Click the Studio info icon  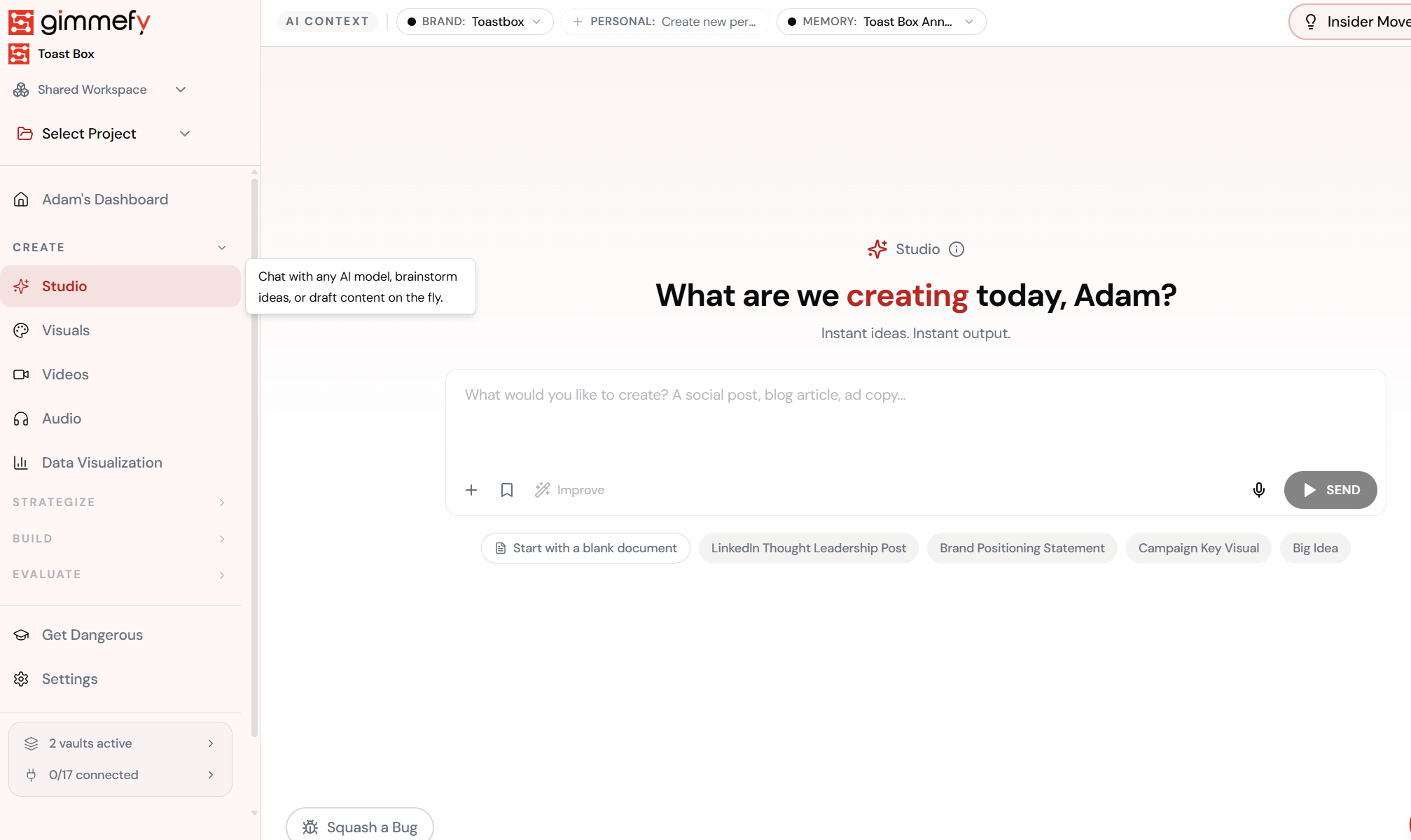[957, 249]
